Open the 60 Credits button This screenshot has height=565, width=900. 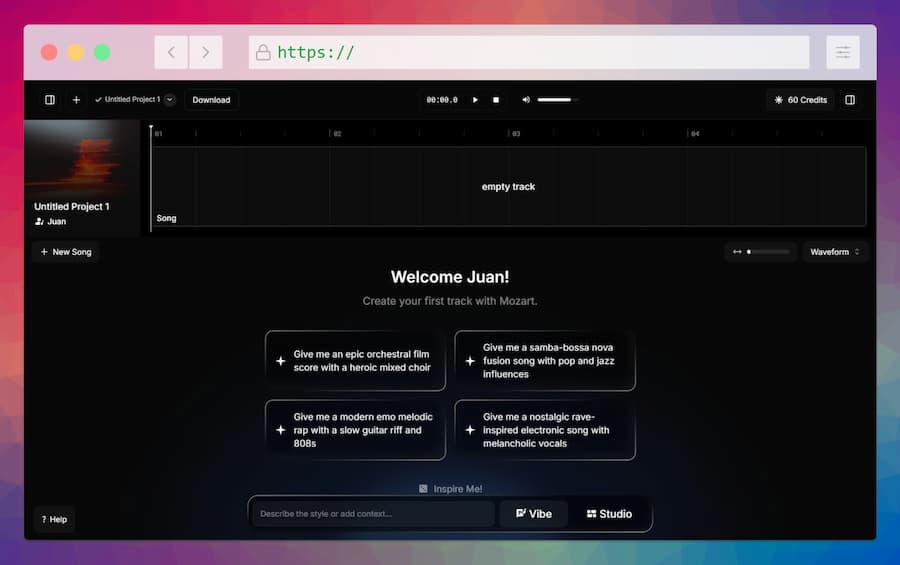[x=800, y=100]
